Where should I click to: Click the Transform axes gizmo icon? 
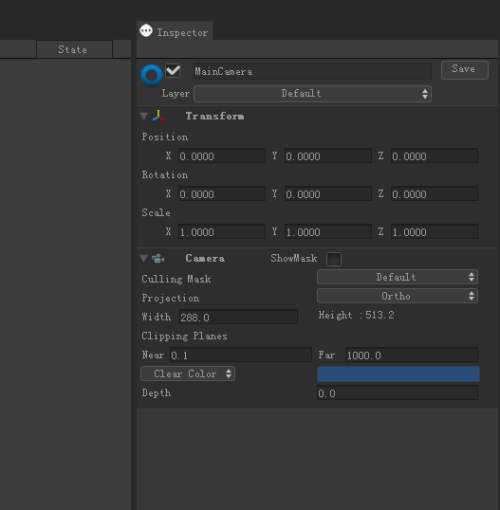tap(158, 116)
